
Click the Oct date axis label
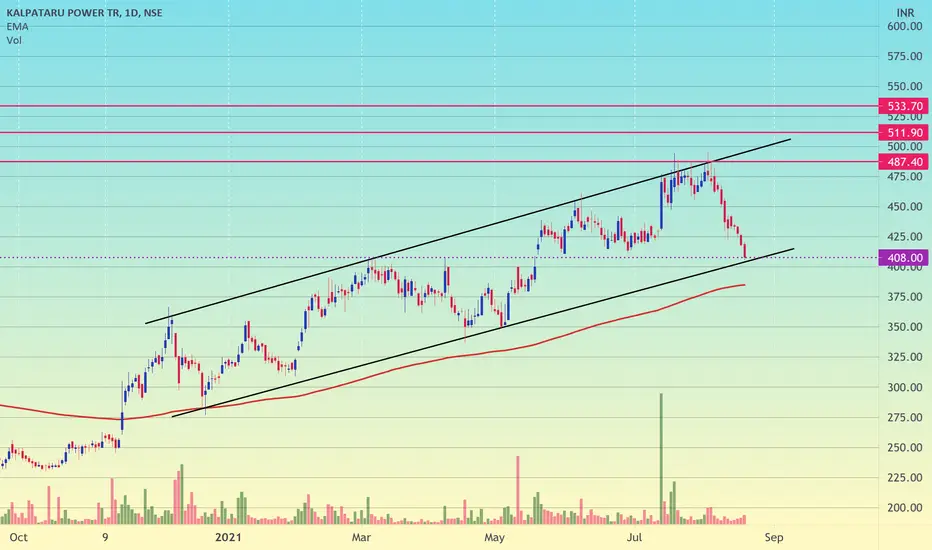[x=18, y=538]
